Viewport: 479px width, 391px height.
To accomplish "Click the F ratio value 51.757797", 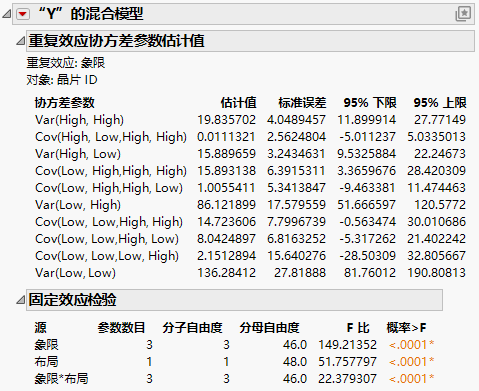I will (347, 362).
